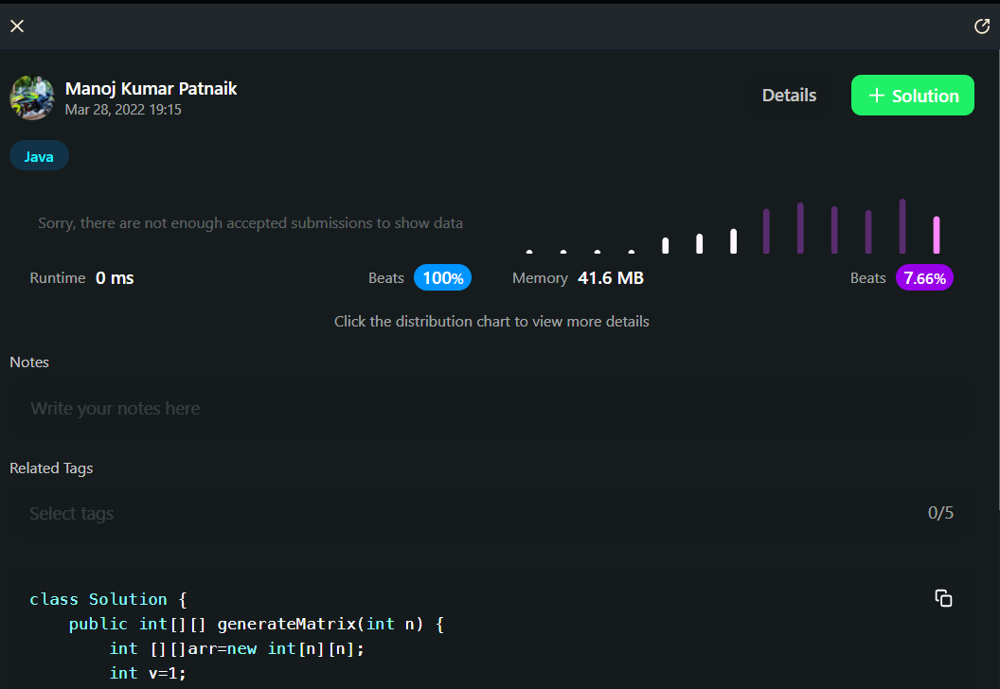Click the purple 7.66% memory beats badge
This screenshot has height=689, width=1000.
click(924, 278)
